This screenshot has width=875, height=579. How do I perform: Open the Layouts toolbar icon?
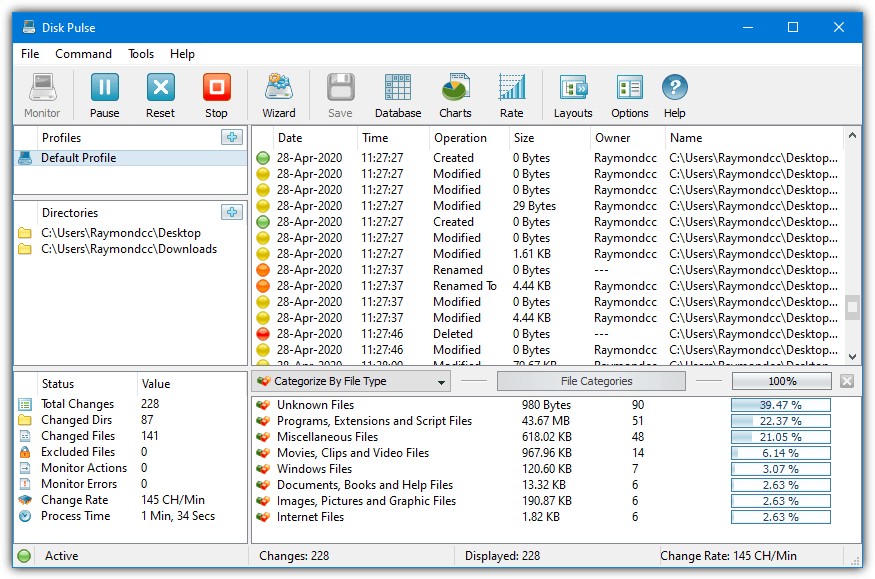coord(573,88)
